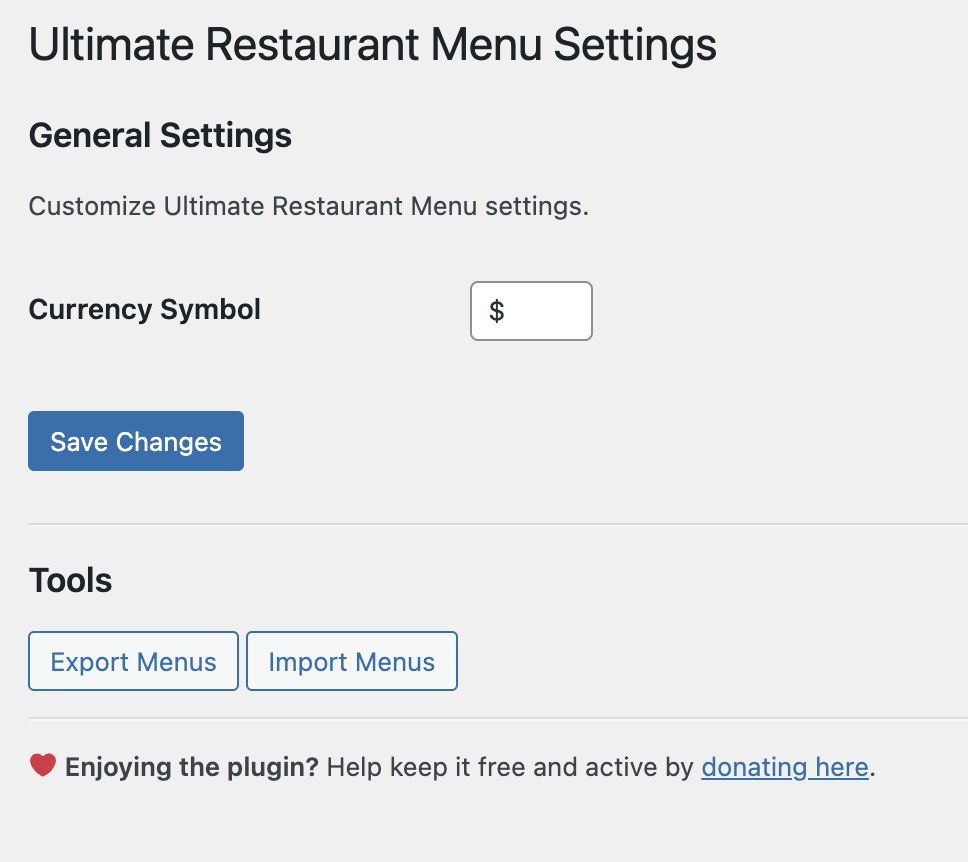Click the dollar sign in the currency field

pos(496,311)
